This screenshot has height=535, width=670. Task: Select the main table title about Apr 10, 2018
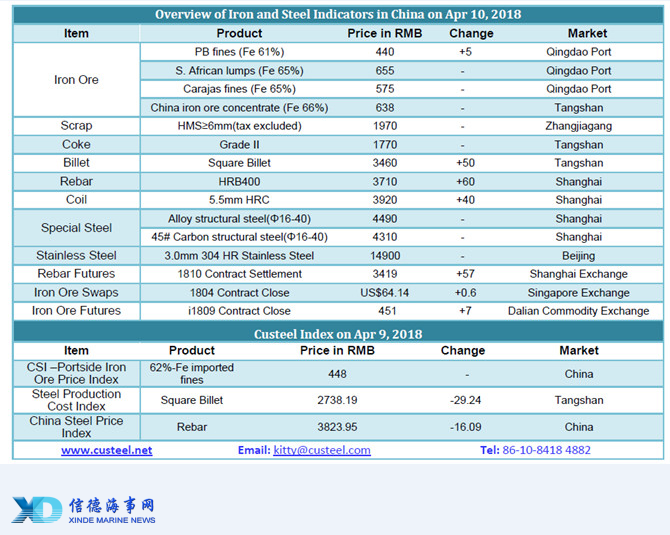pyautogui.click(x=338, y=14)
